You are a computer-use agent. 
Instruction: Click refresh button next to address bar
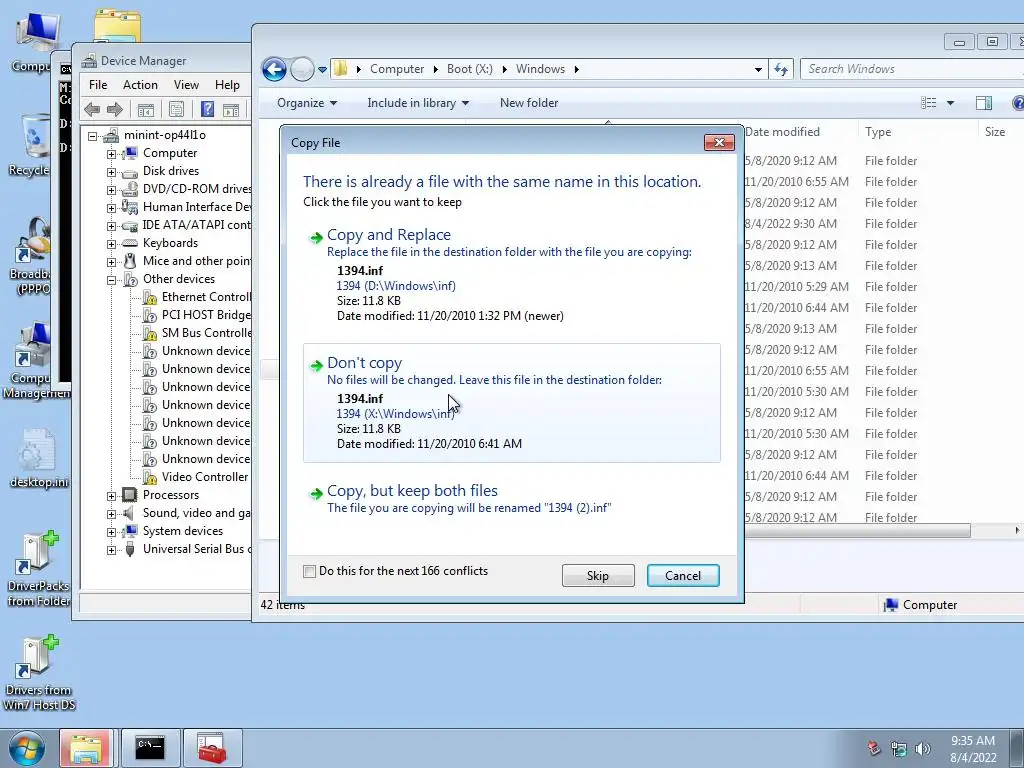[x=781, y=69]
